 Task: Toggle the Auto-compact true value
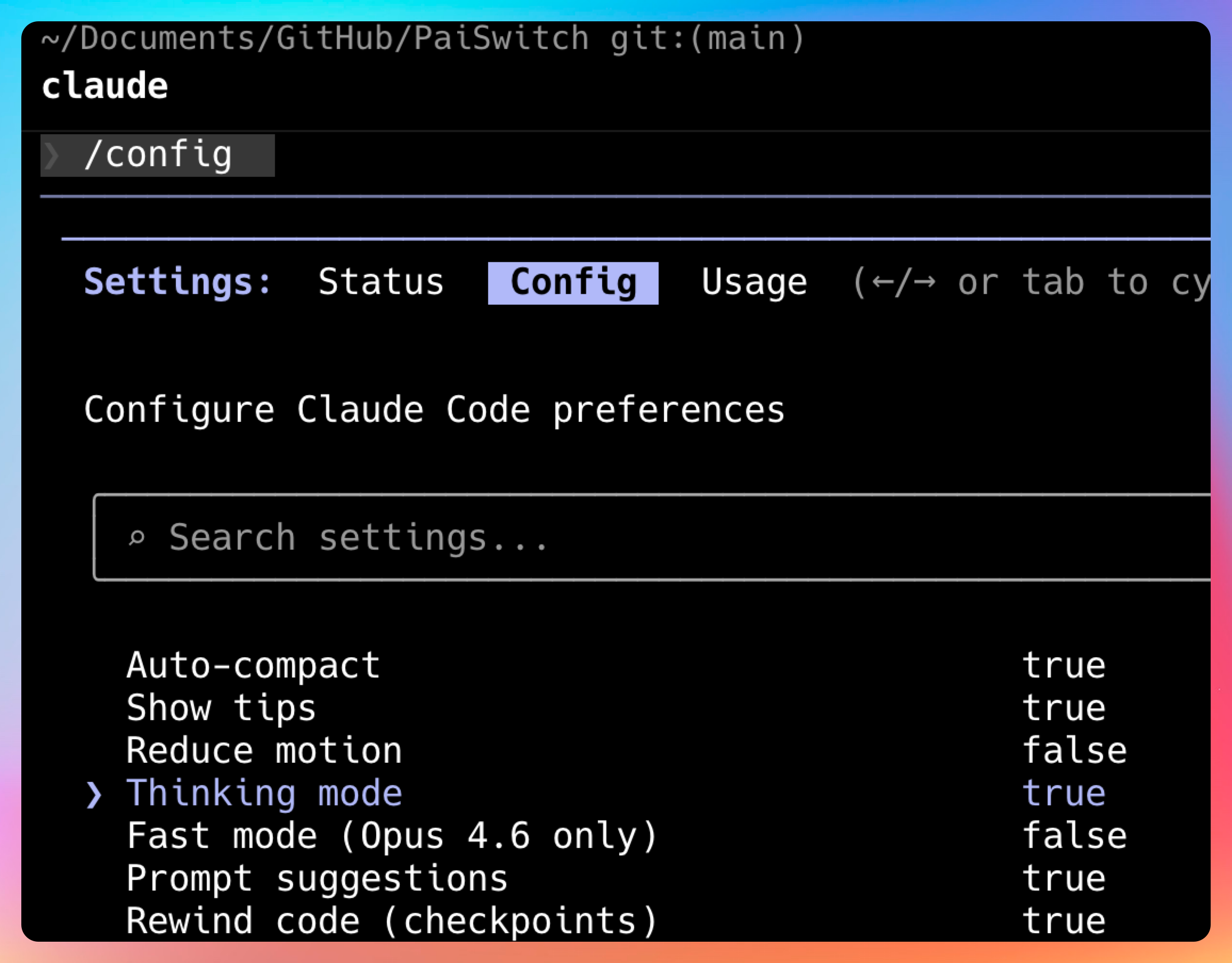pyautogui.click(x=1063, y=665)
